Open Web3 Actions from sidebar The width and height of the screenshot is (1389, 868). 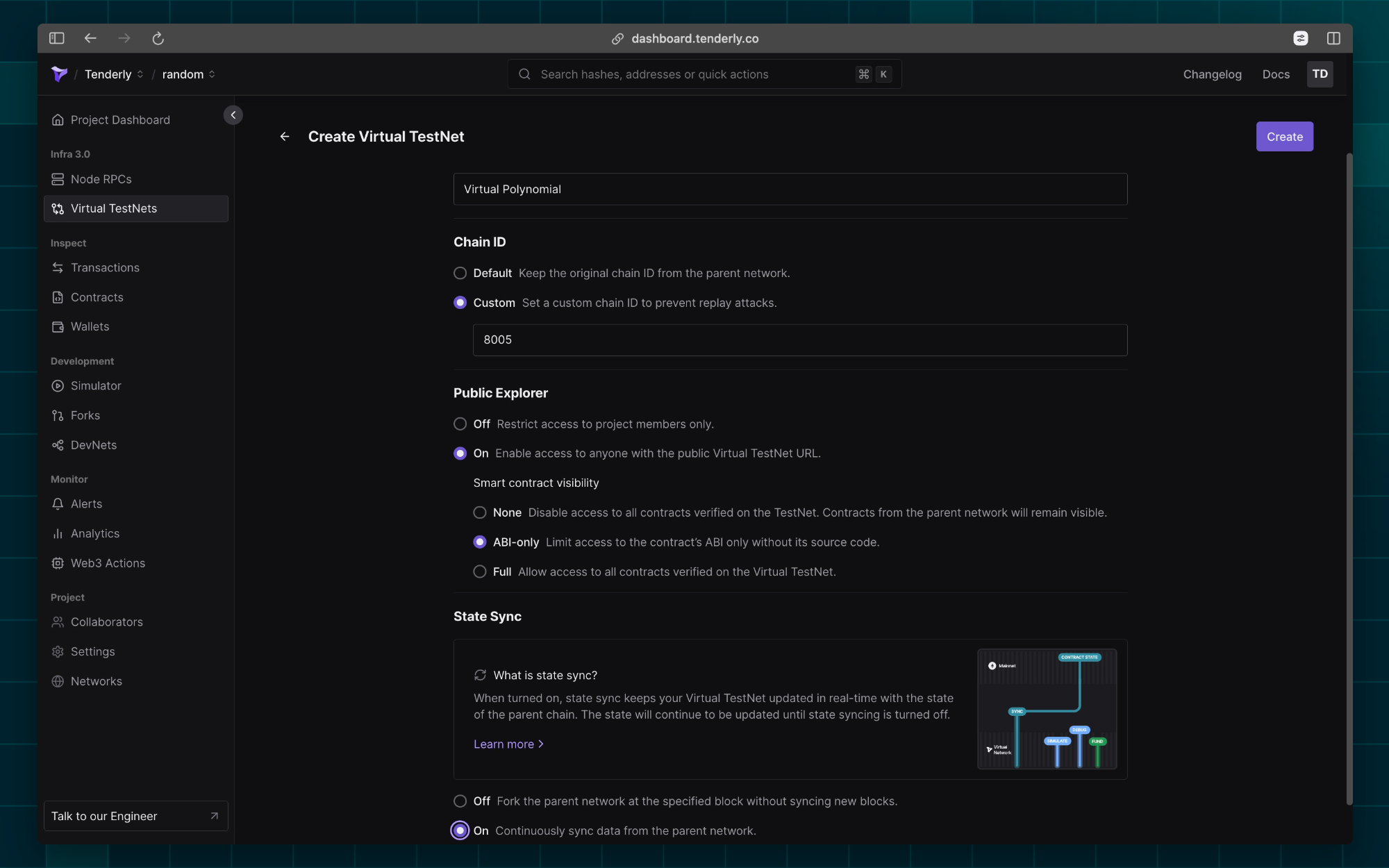[x=108, y=563]
